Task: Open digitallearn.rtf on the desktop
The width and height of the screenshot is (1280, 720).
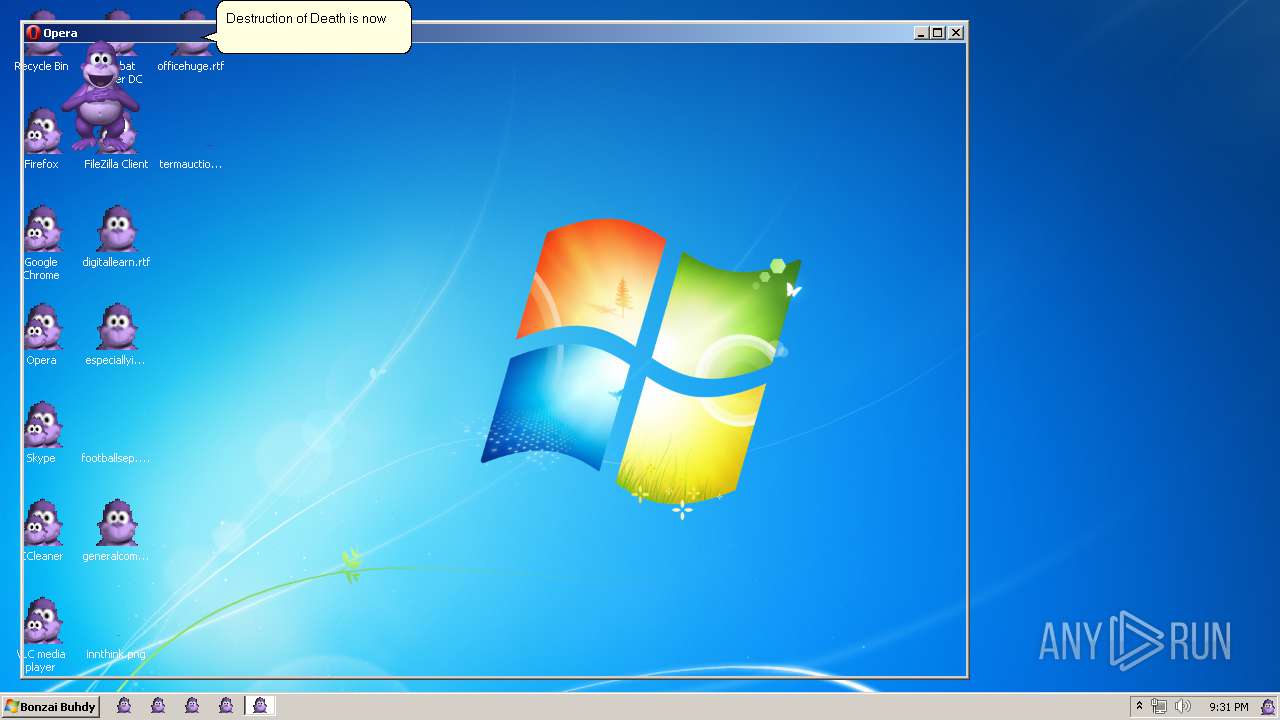Action: [116, 237]
